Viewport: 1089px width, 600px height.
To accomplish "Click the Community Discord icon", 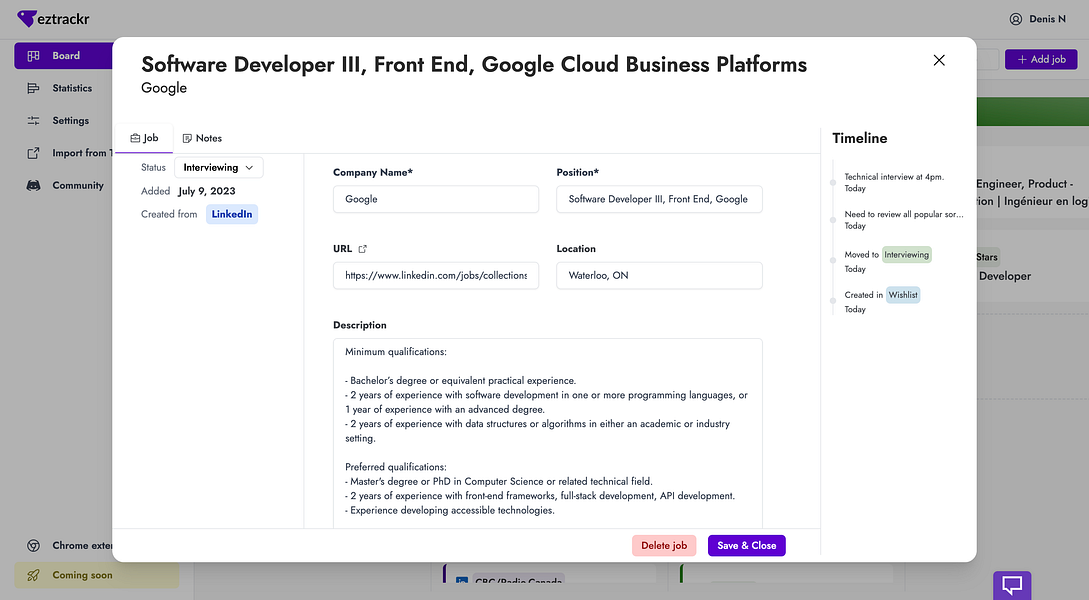I will (33, 185).
